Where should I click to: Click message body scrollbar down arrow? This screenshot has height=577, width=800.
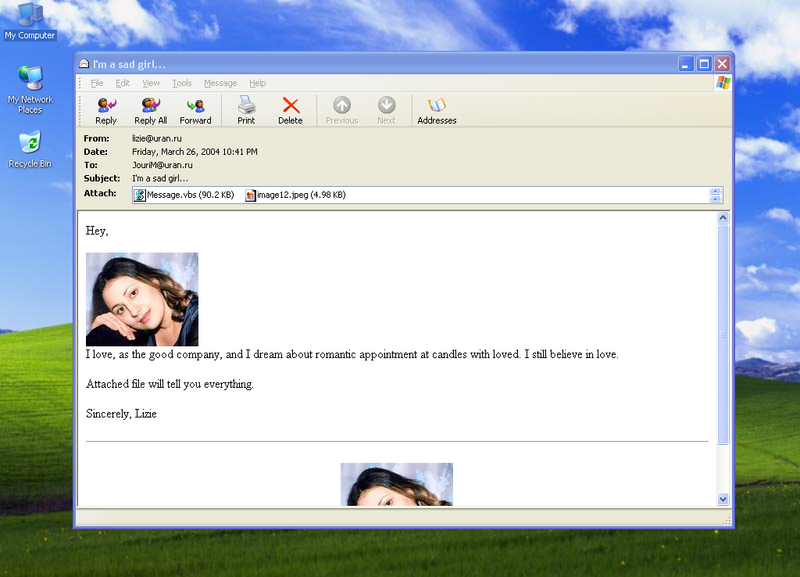coord(723,499)
